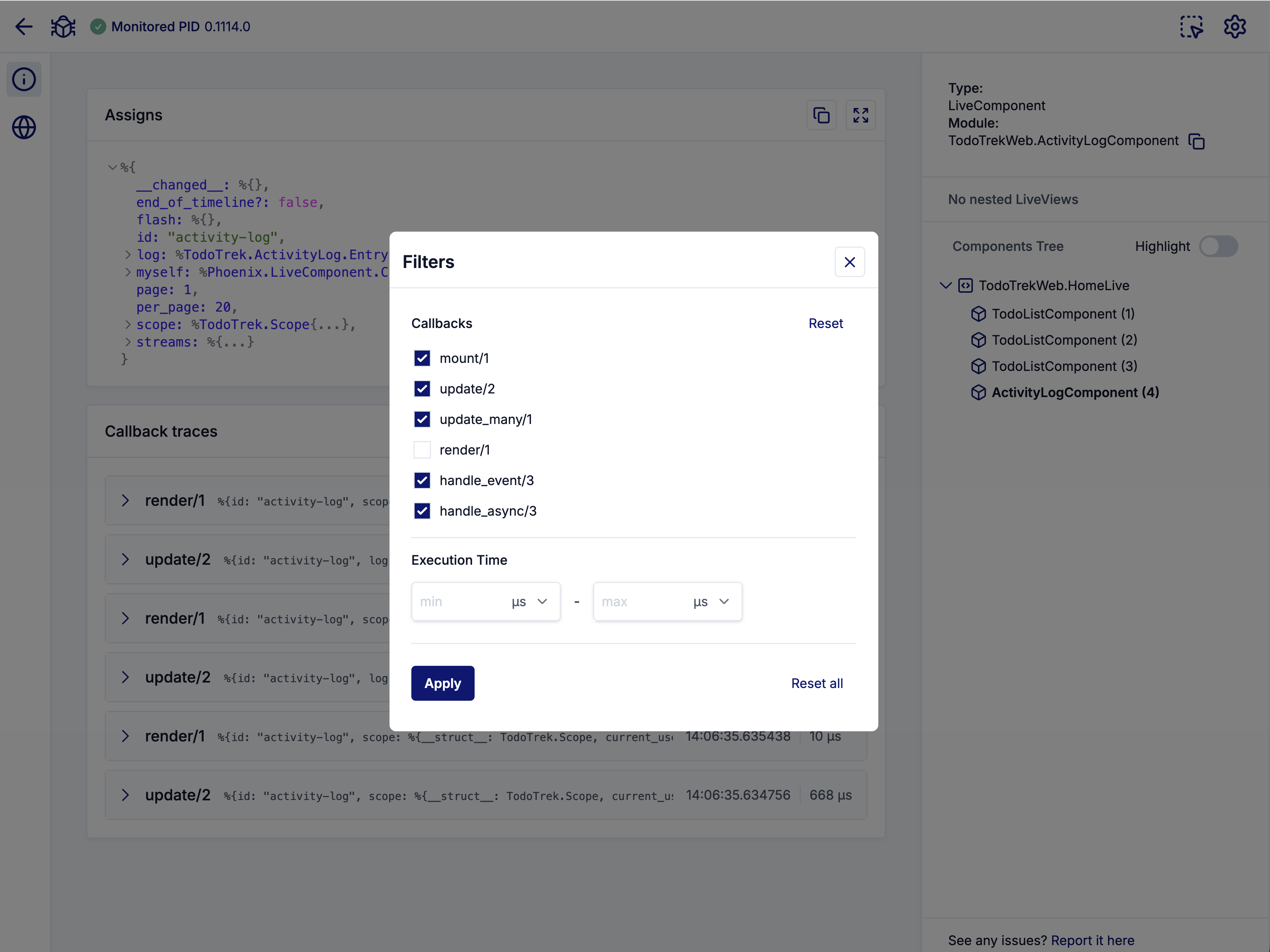Expand the first render/1 callback trace
The width and height of the screenshot is (1270, 952).
126,500
